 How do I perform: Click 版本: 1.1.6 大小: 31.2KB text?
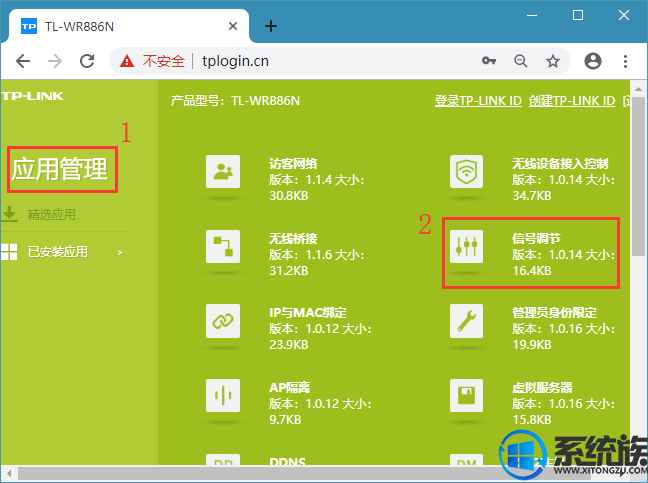(317, 263)
